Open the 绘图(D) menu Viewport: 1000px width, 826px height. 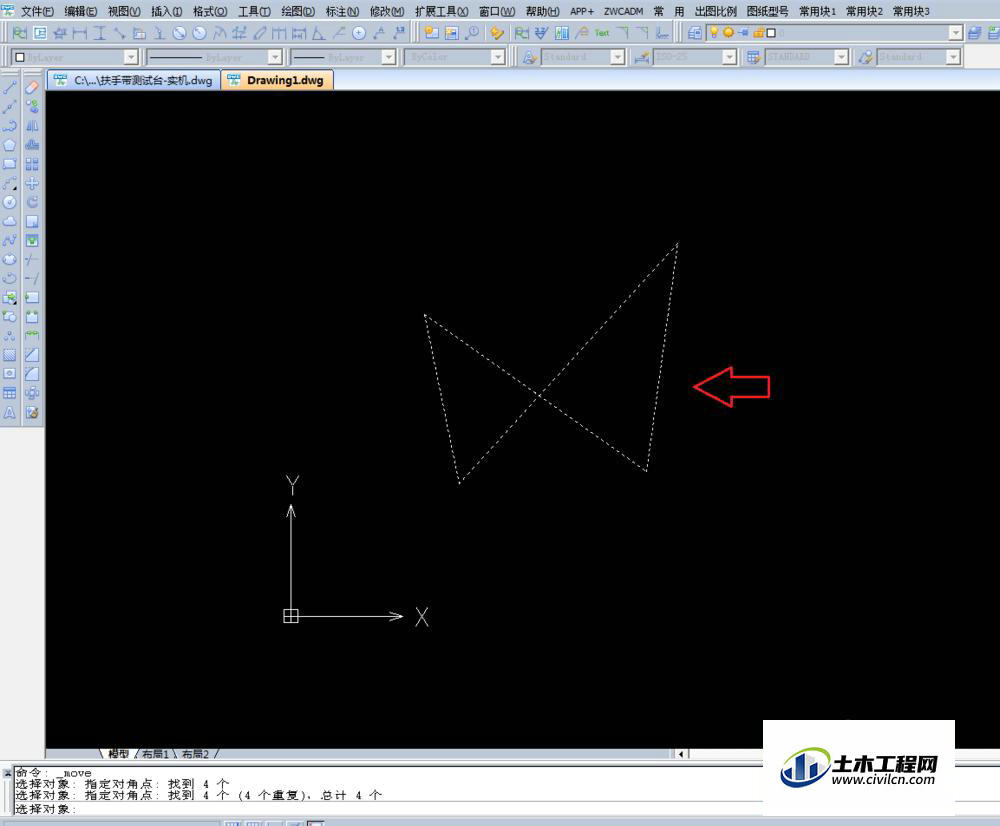(298, 11)
